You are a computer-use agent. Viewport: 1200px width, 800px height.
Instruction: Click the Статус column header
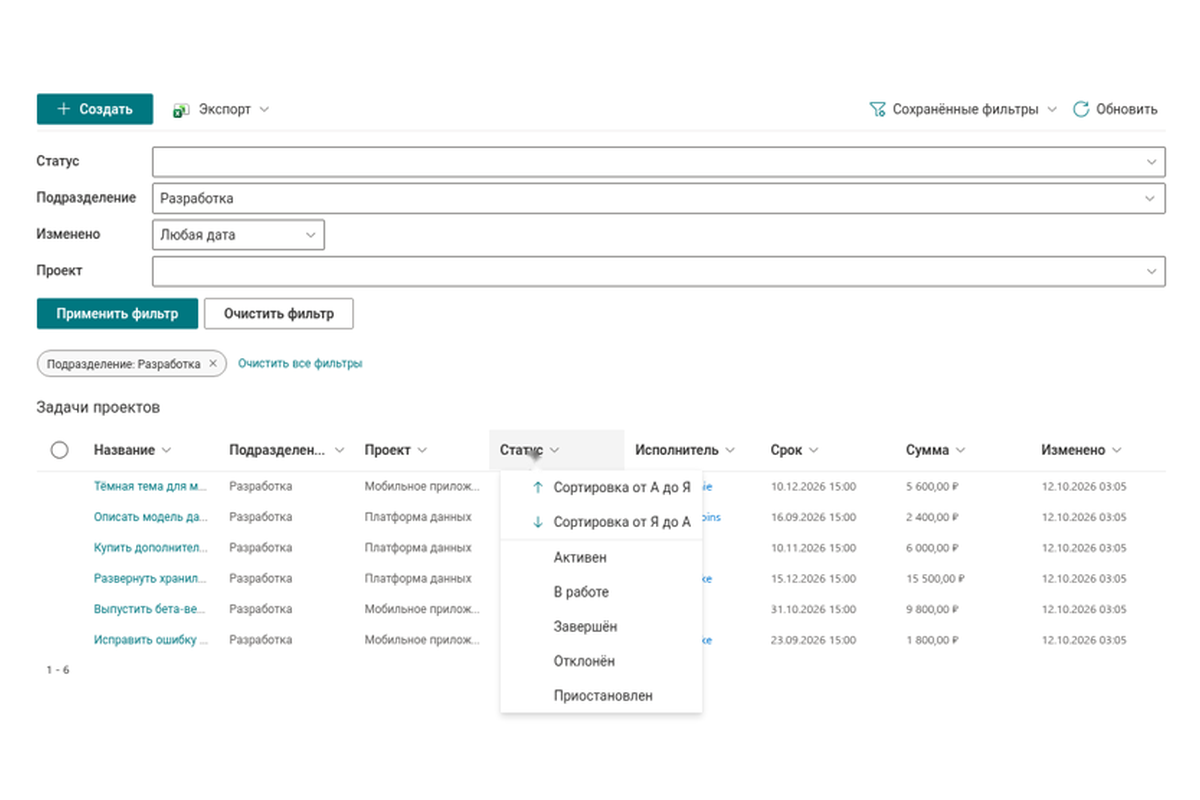[x=557, y=450]
